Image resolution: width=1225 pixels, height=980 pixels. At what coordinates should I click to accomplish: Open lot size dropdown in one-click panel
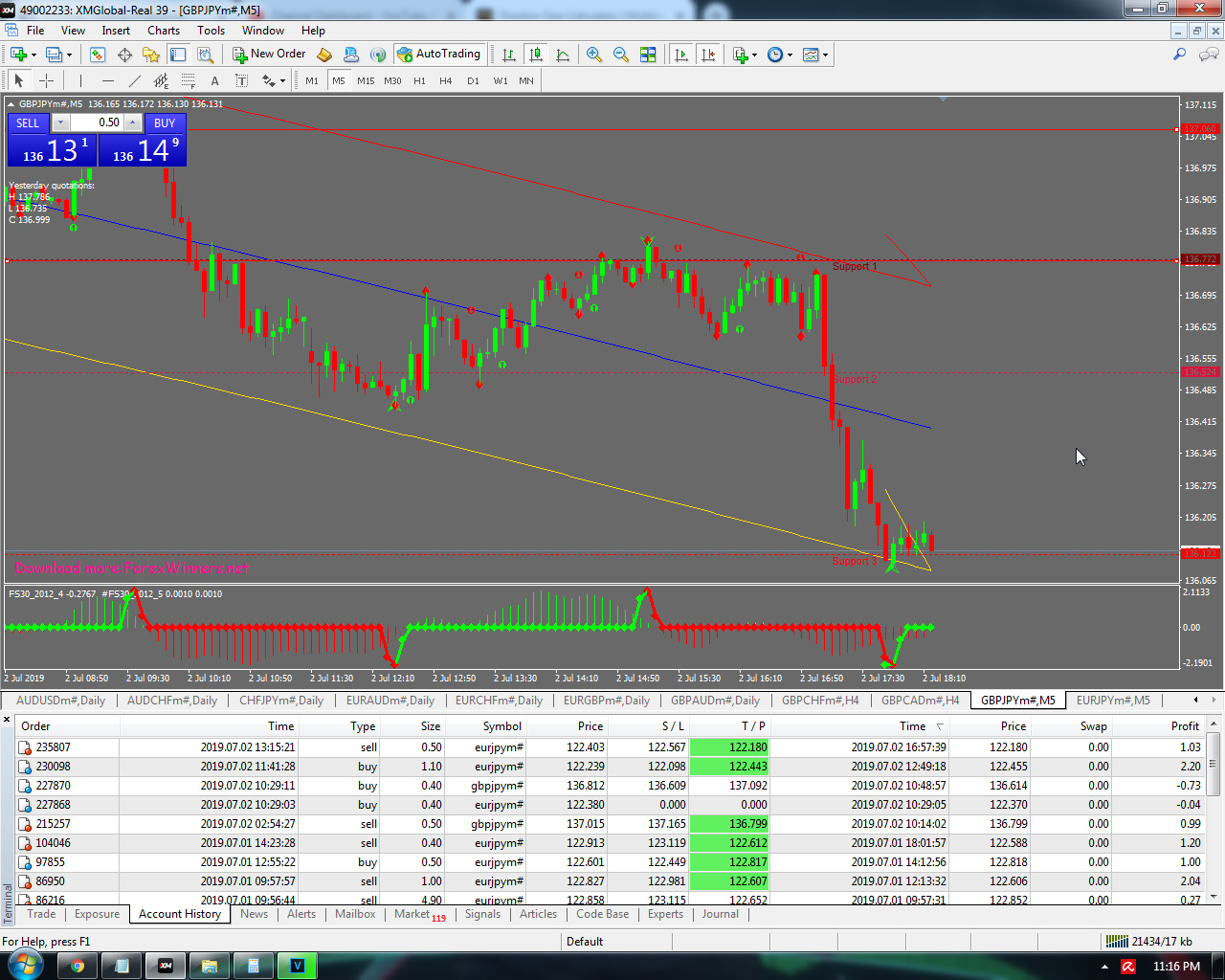pyautogui.click(x=60, y=122)
